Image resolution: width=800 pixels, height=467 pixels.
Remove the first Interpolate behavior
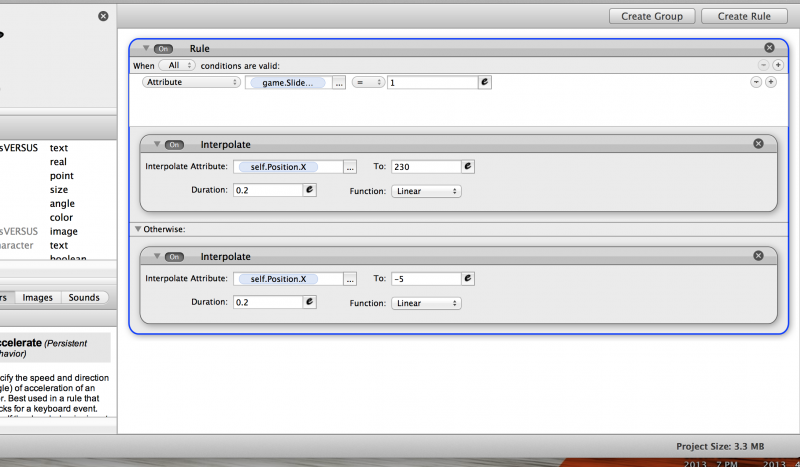click(x=758, y=144)
